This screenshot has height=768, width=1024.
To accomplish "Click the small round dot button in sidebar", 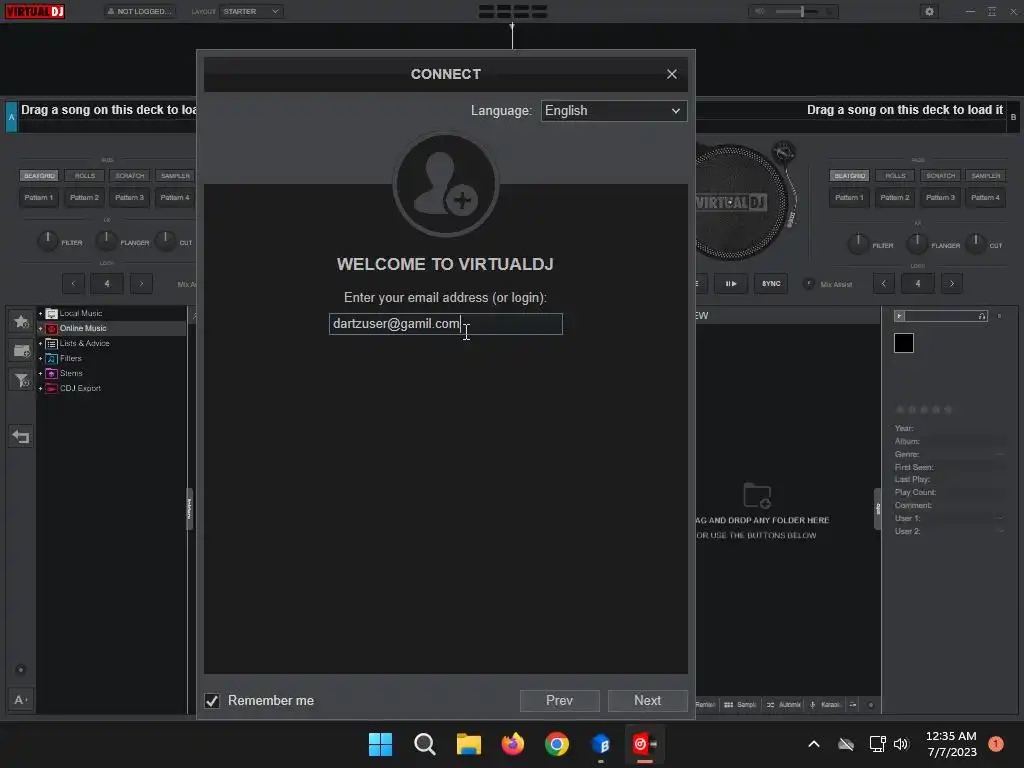I will click(20, 670).
